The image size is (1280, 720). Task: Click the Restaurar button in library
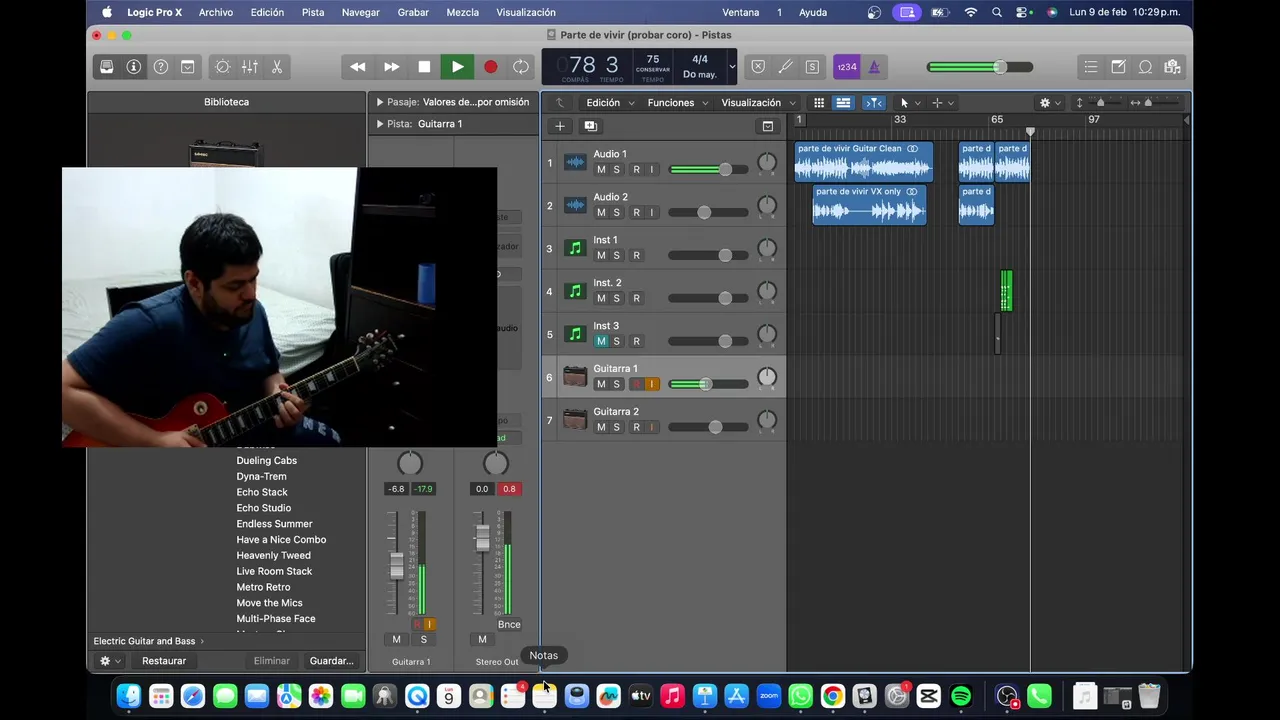[x=164, y=661]
